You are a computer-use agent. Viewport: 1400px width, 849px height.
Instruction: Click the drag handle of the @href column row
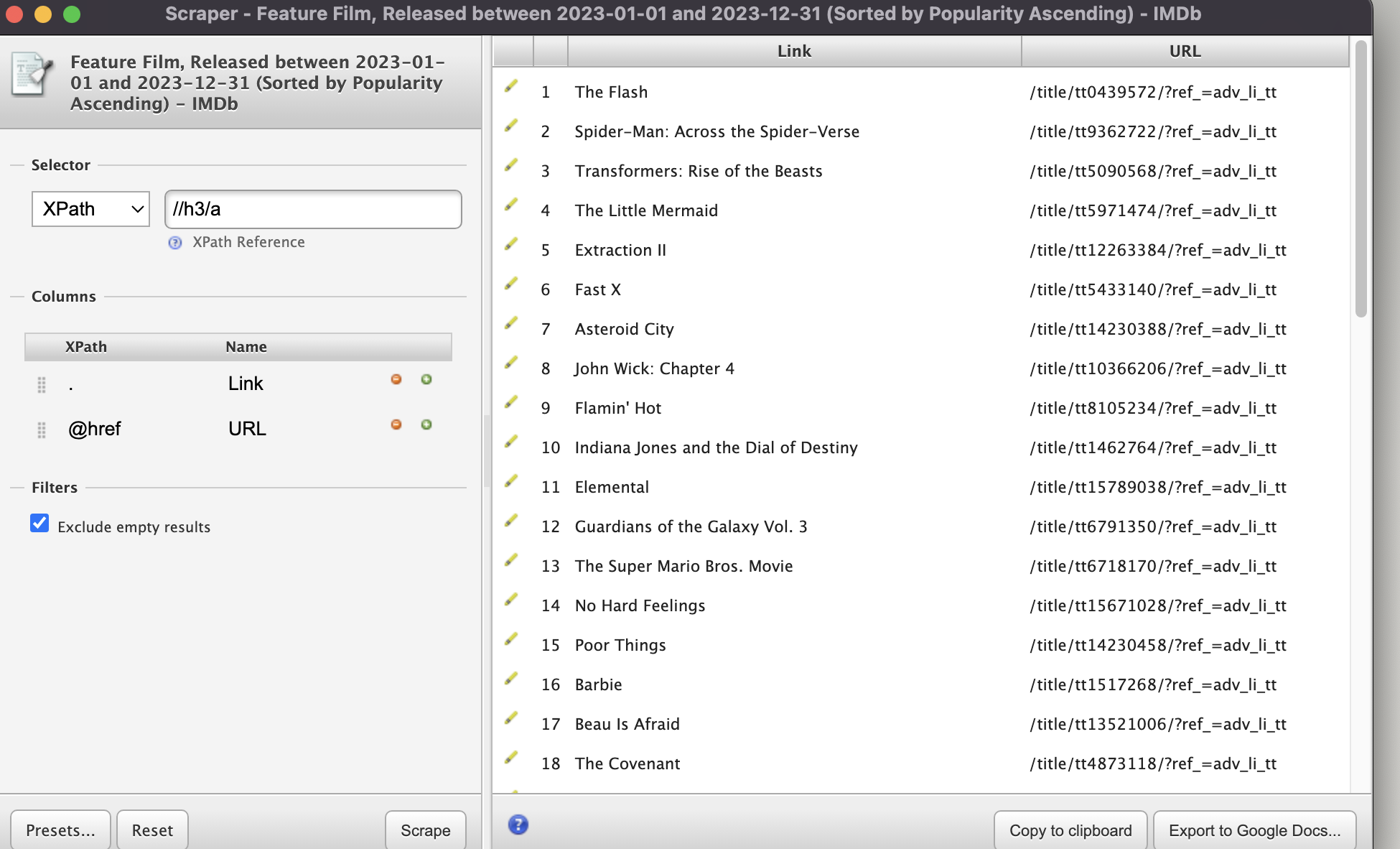42,430
